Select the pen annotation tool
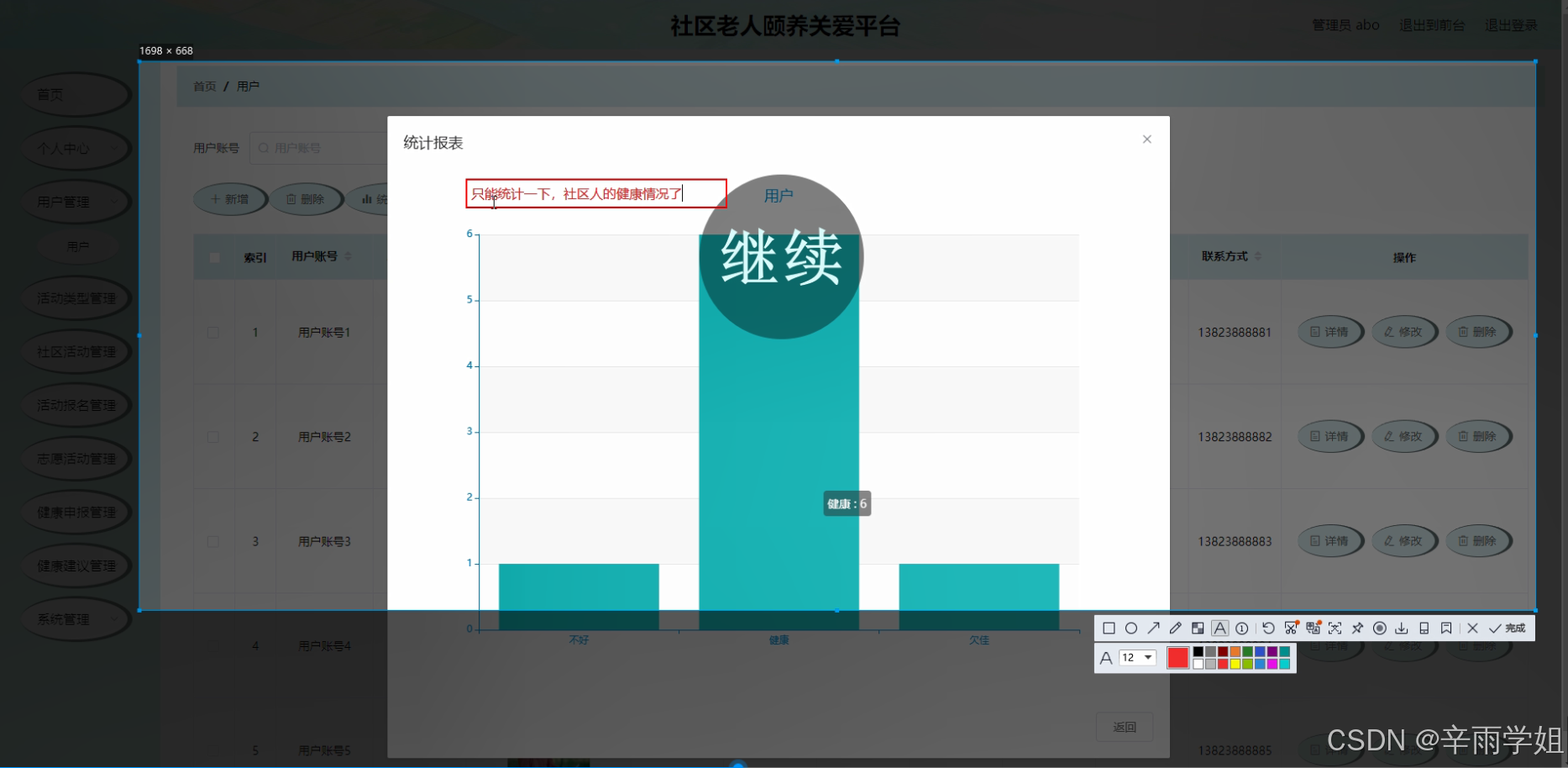 click(x=1176, y=628)
